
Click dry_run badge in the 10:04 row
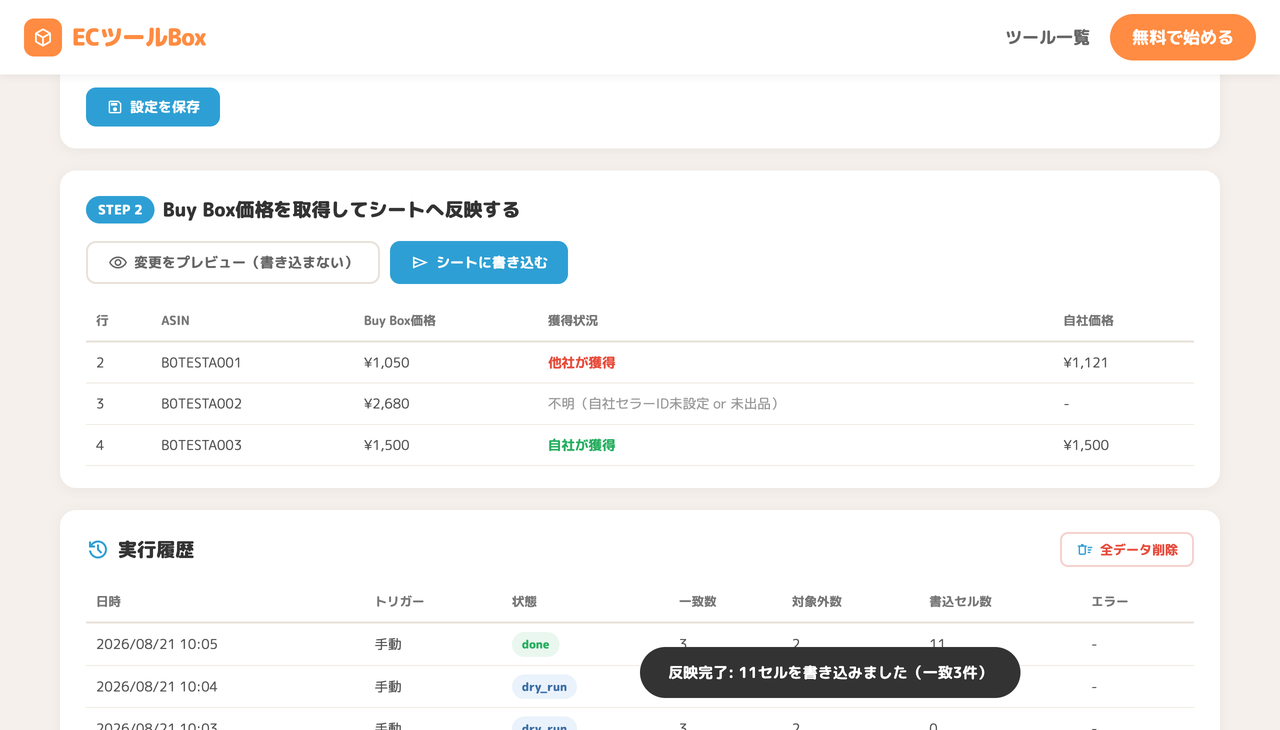tap(544, 687)
